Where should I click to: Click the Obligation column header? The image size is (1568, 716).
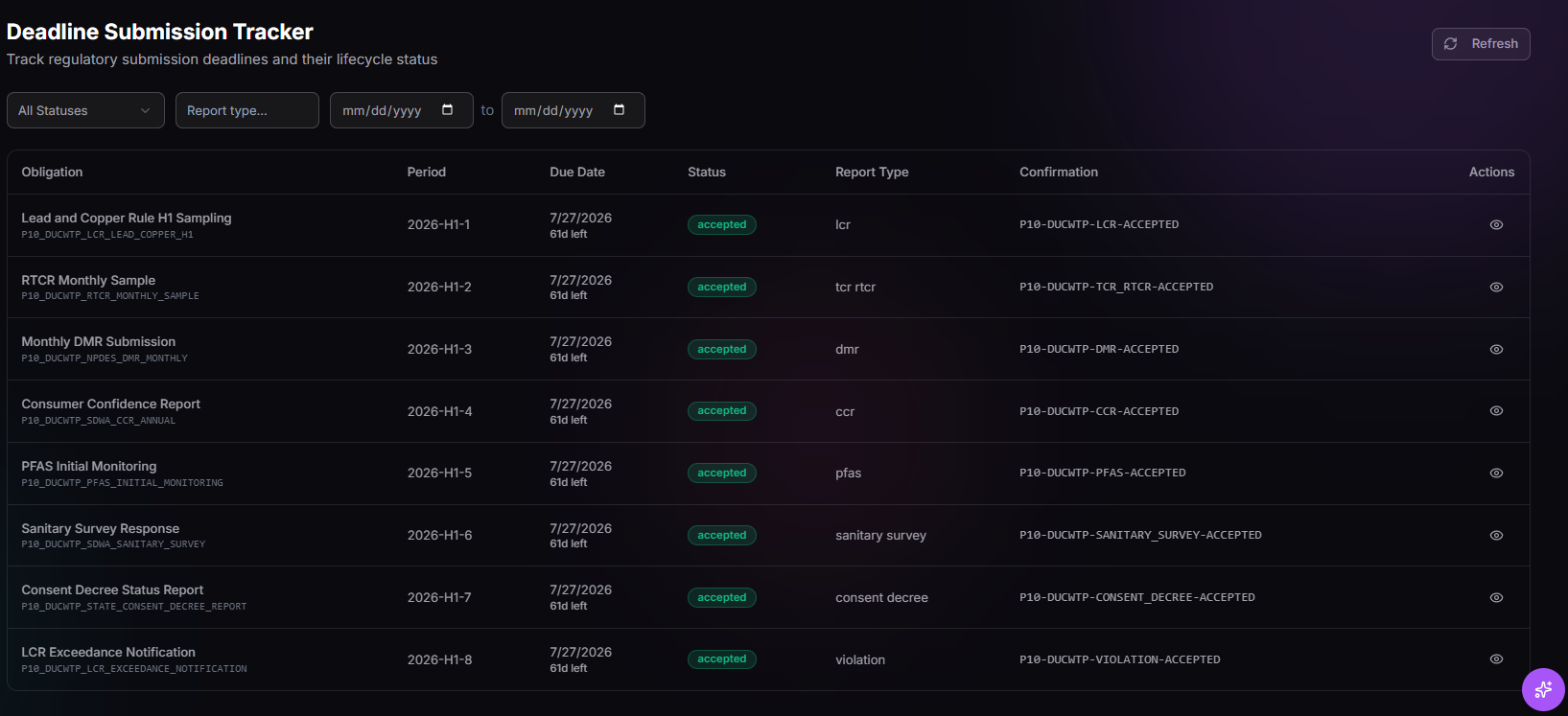(x=52, y=173)
